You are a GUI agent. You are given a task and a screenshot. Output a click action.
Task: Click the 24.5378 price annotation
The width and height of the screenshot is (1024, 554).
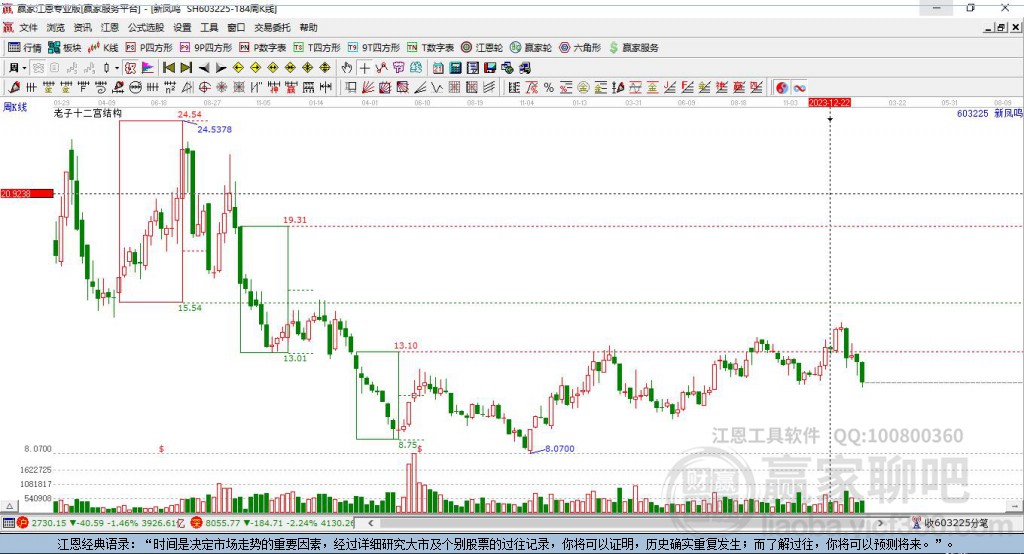point(214,129)
